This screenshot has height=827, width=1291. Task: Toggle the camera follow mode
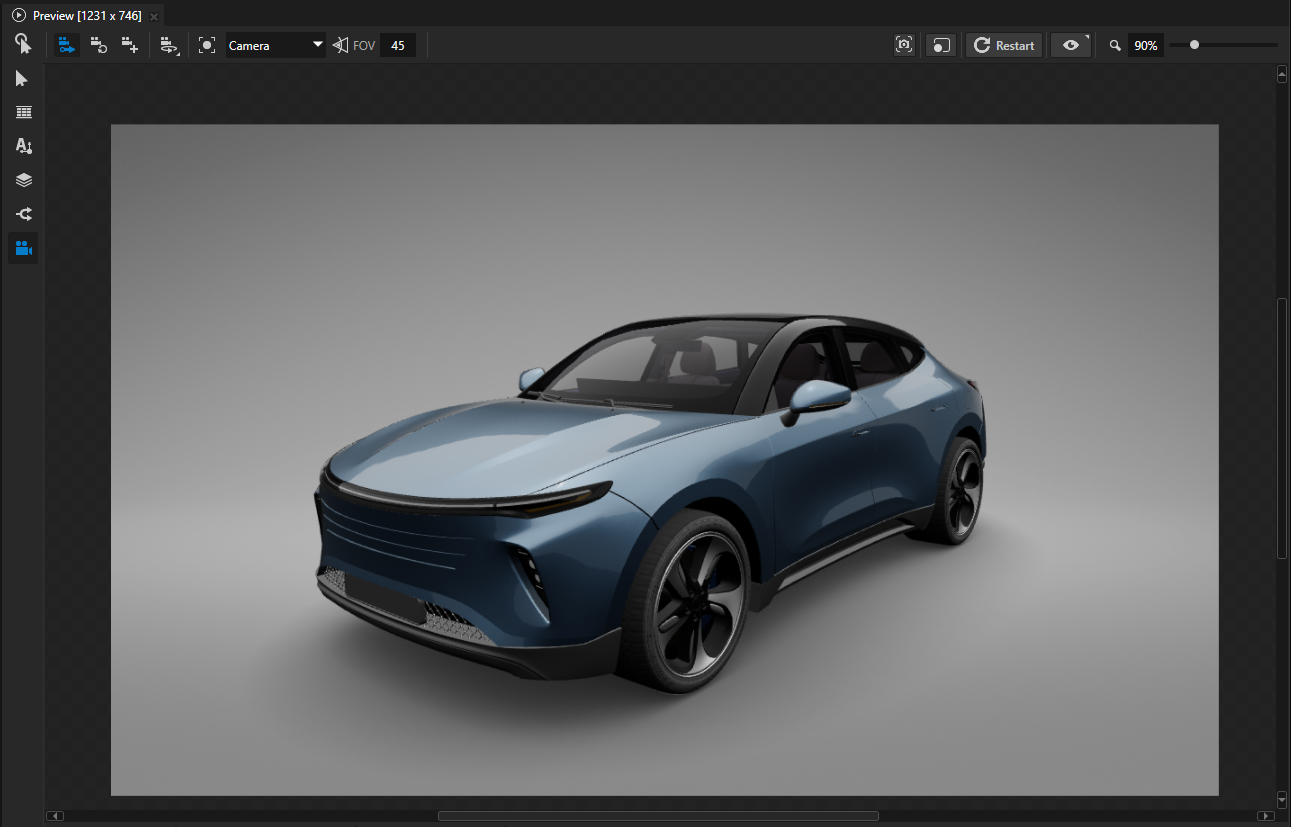[66, 44]
